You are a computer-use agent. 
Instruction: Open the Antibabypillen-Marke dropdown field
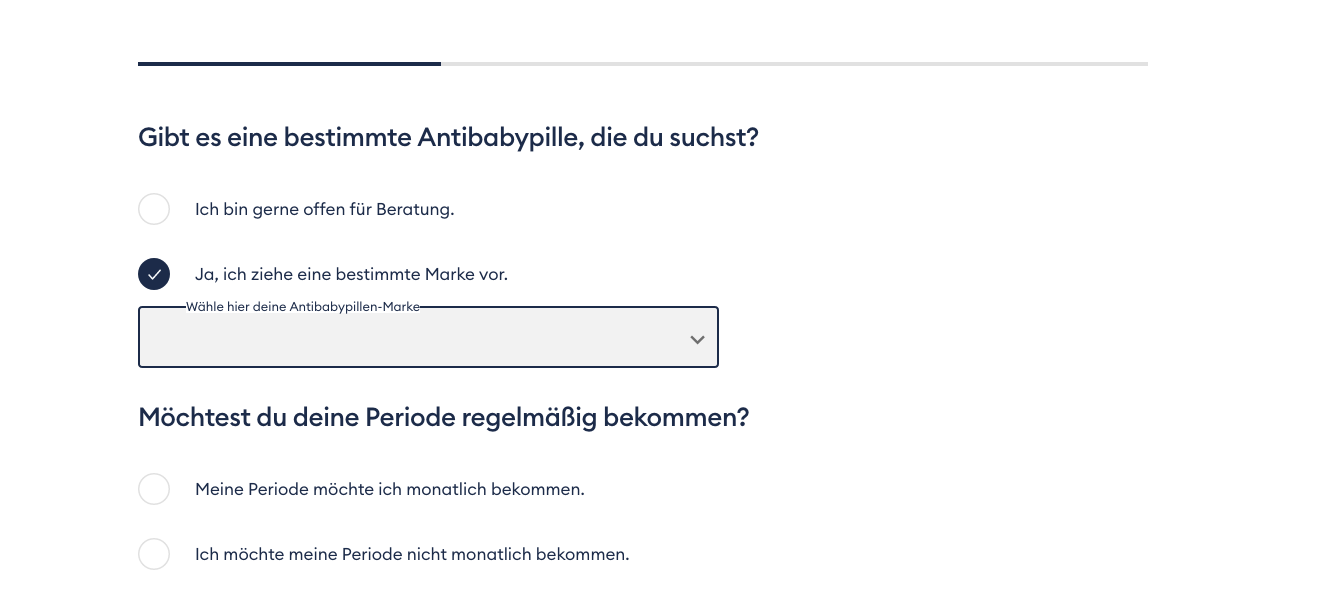pos(428,338)
